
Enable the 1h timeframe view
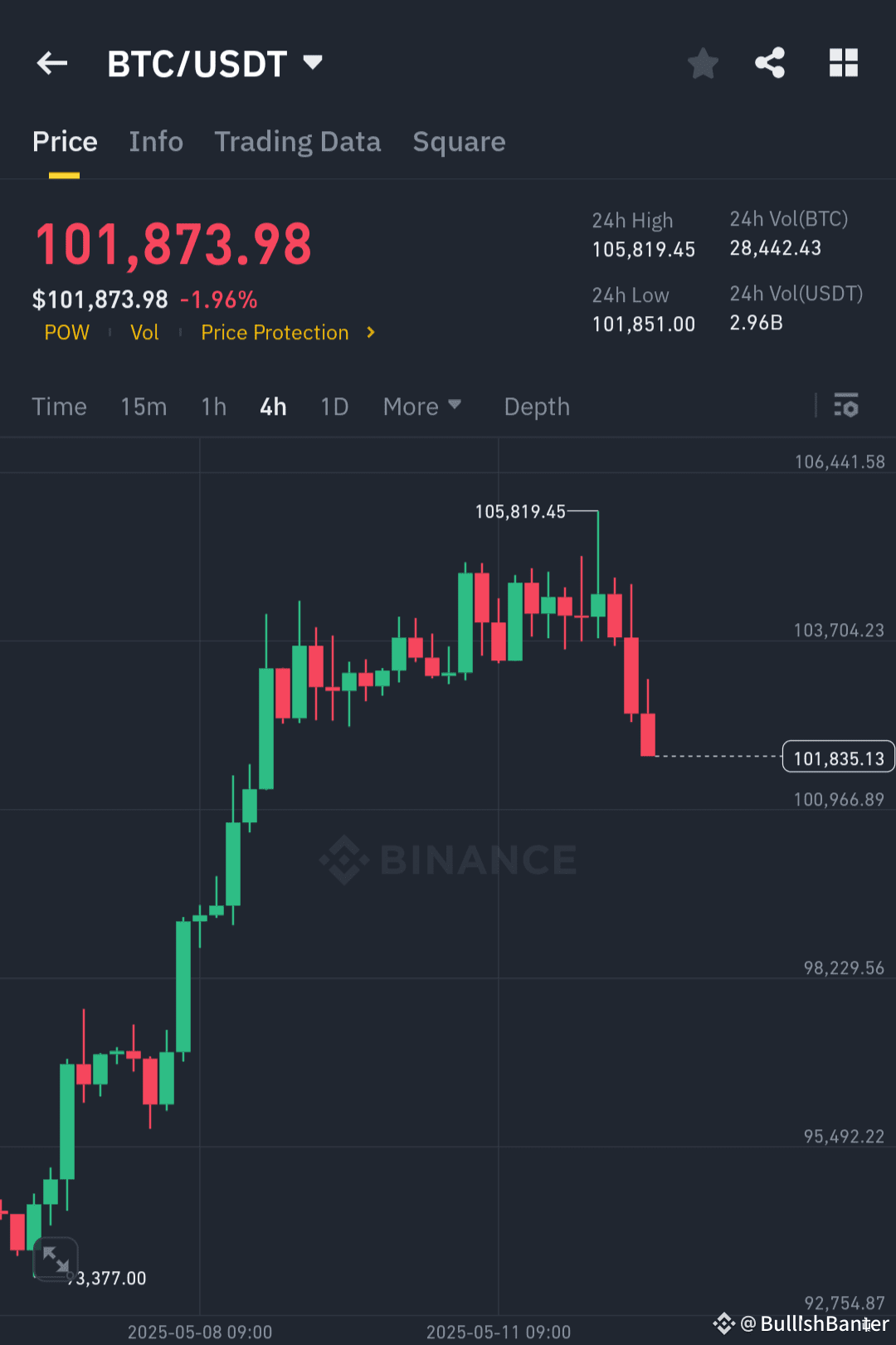[x=213, y=407]
